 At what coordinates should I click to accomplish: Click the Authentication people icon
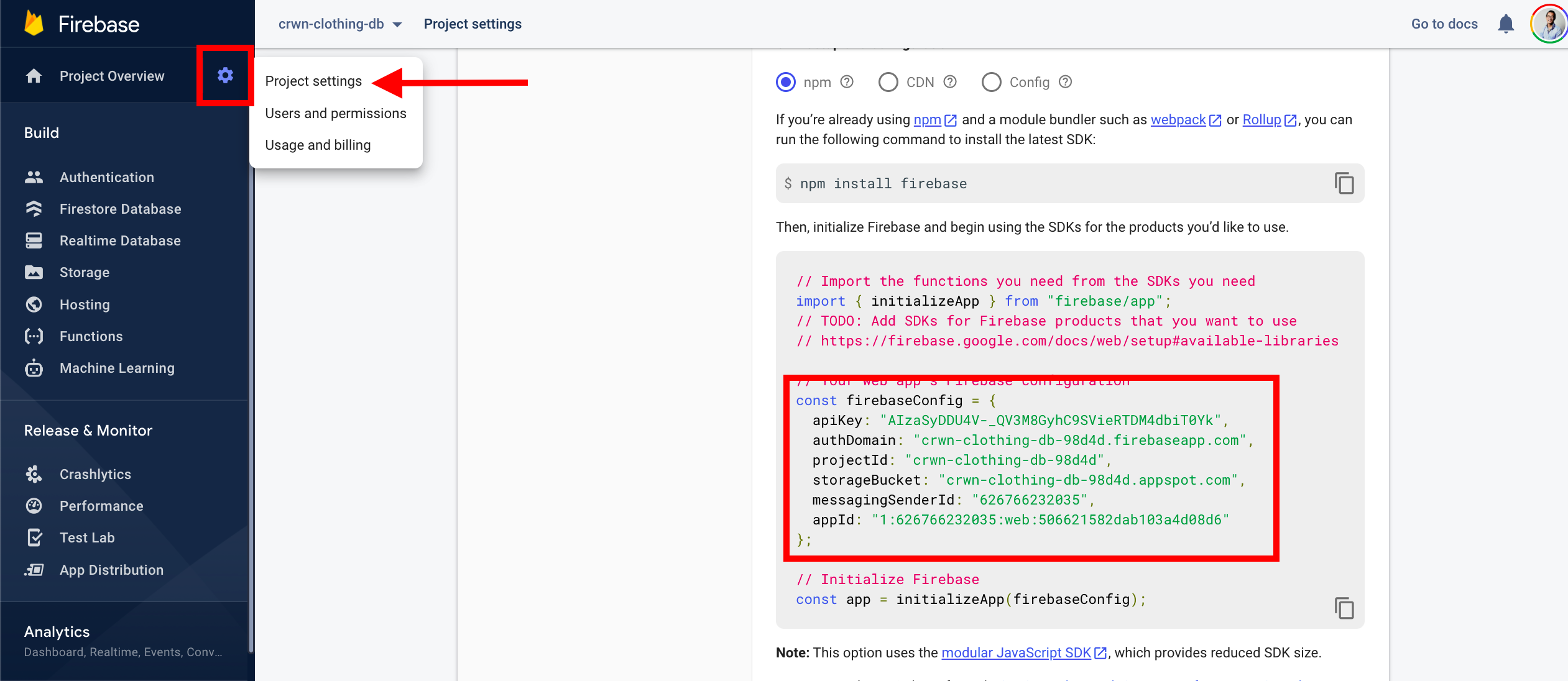(x=34, y=177)
